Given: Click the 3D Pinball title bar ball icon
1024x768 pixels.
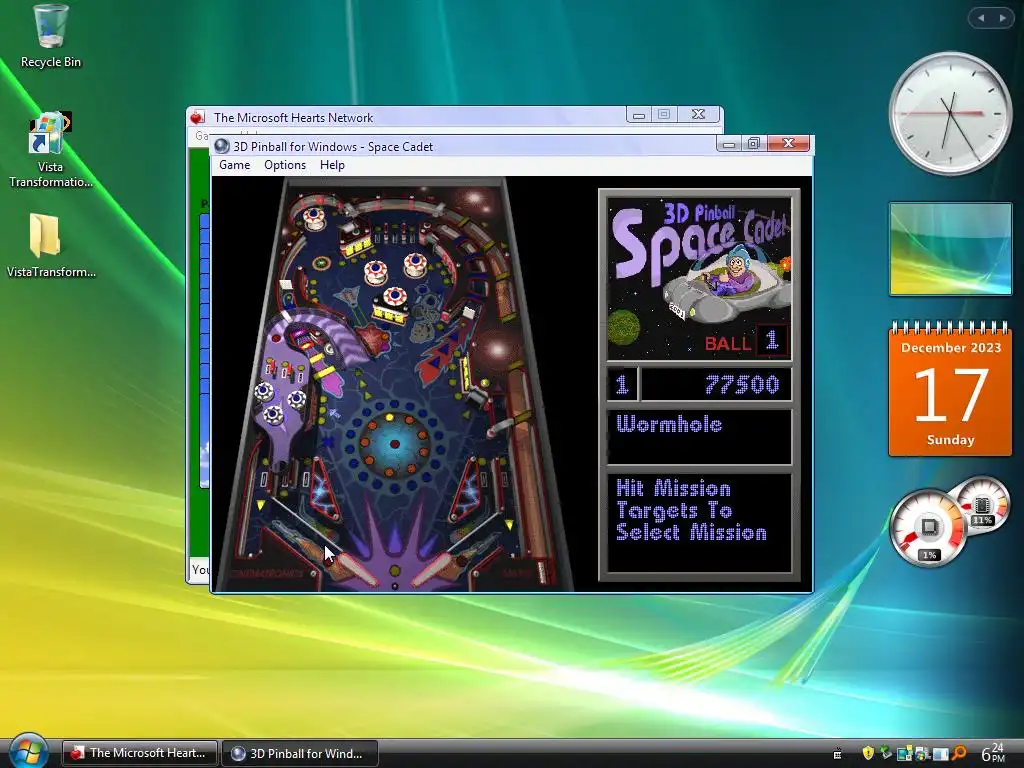Looking at the screenshot, I should [222, 146].
